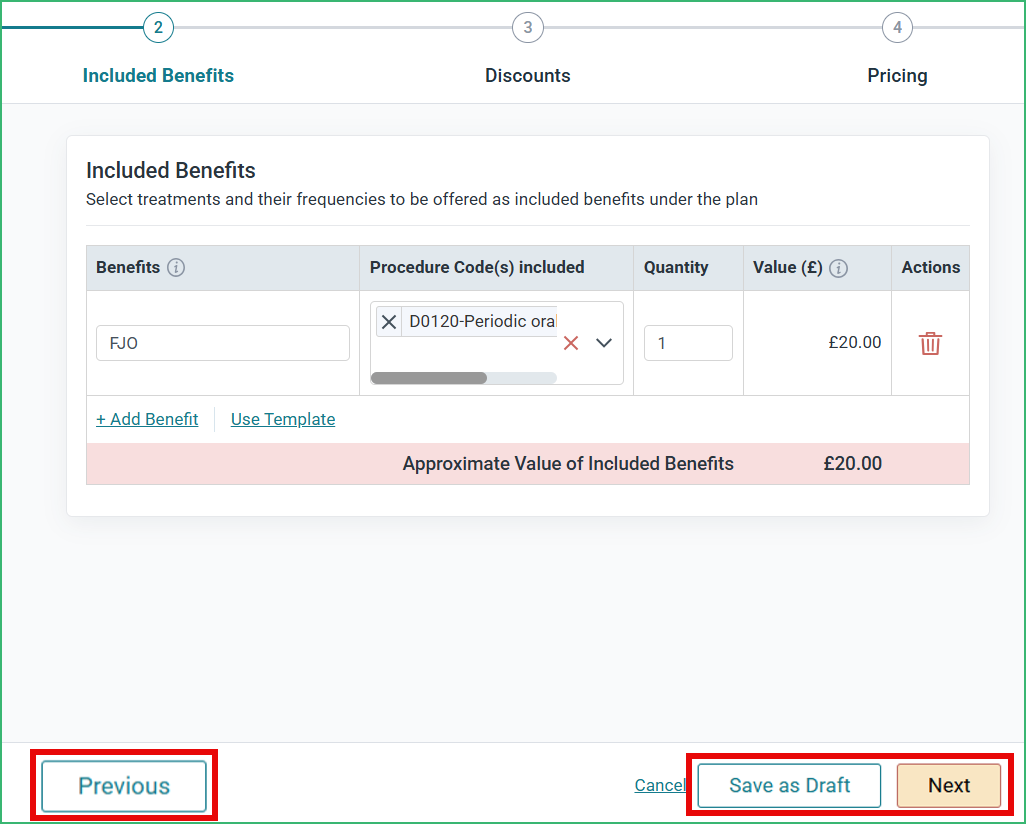Click the Approximate Value of Included Benefits label
Screen dimensions: 1026x824
pyautogui.click(x=568, y=463)
